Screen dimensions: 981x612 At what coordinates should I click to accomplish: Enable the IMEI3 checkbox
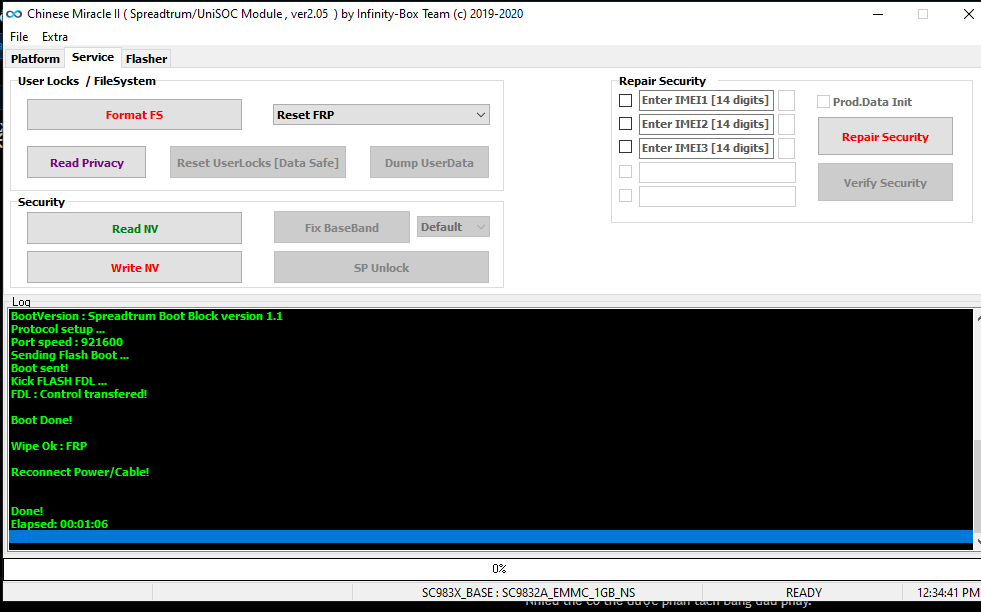point(625,147)
